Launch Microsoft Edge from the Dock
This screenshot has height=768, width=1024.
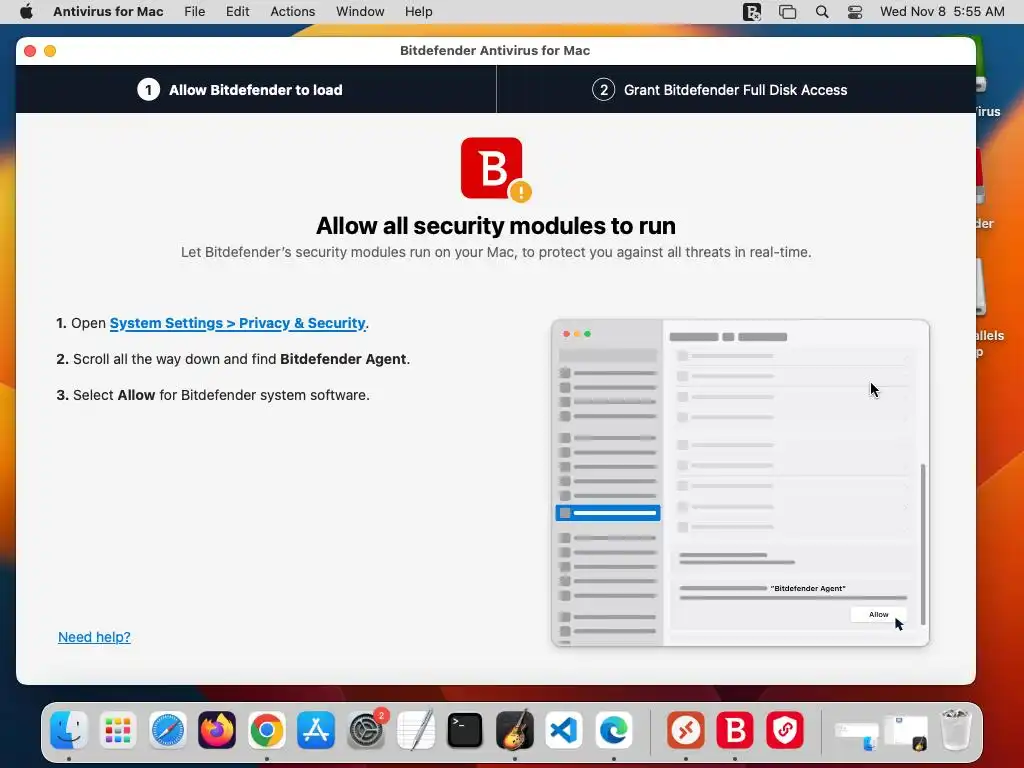tap(614, 730)
